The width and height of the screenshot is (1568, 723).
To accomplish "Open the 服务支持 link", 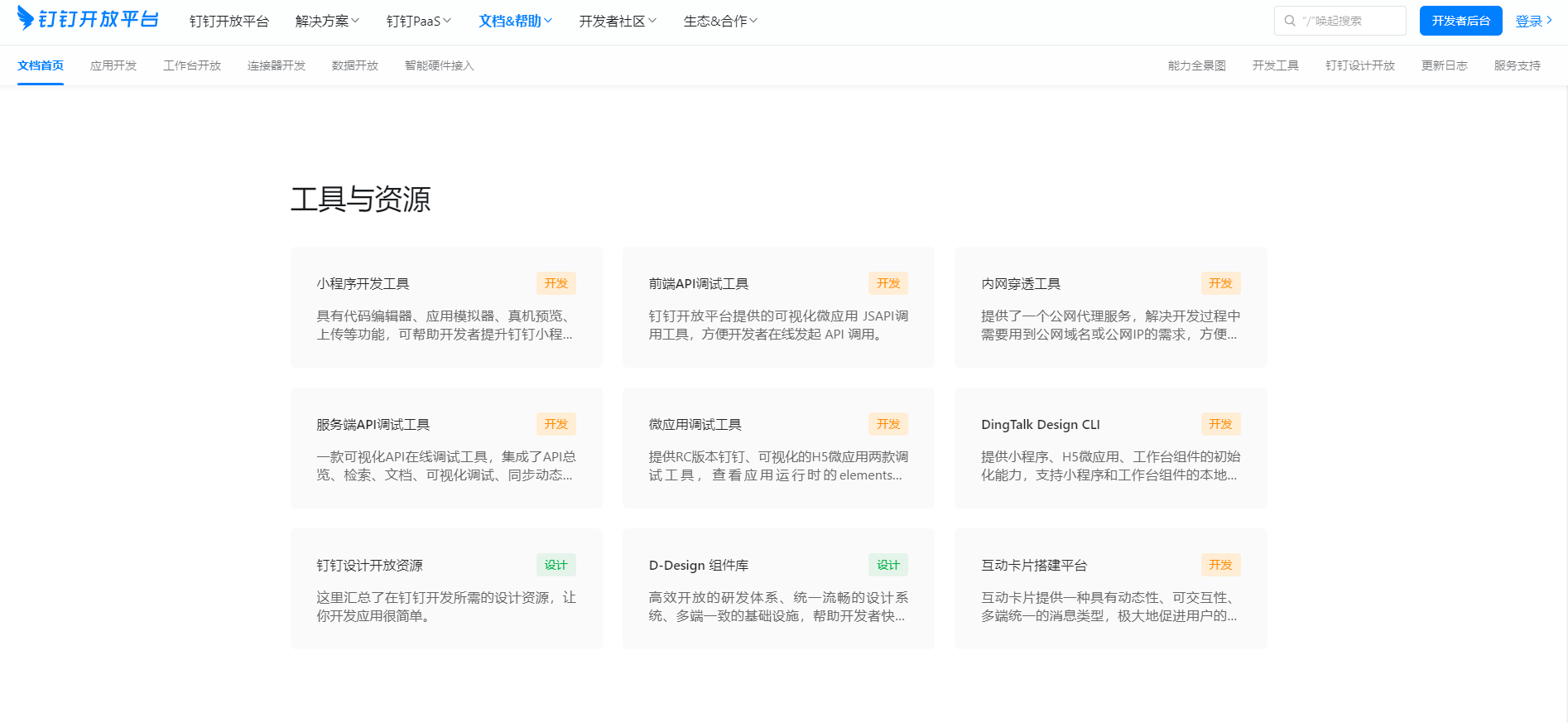I will pos(1517,65).
